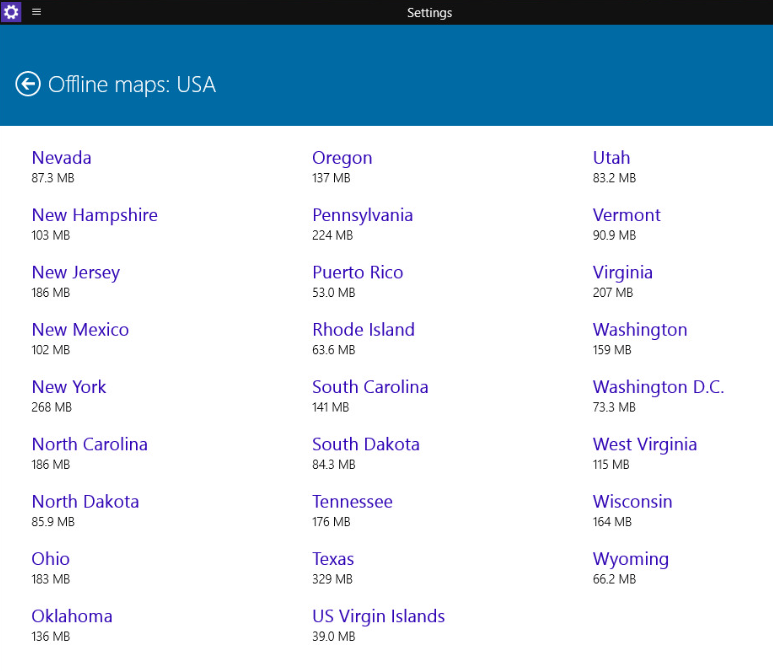The height and width of the screenshot is (671, 773).
Task: Click the 268 MB size under New York
Action: pyautogui.click(x=52, y=407)
